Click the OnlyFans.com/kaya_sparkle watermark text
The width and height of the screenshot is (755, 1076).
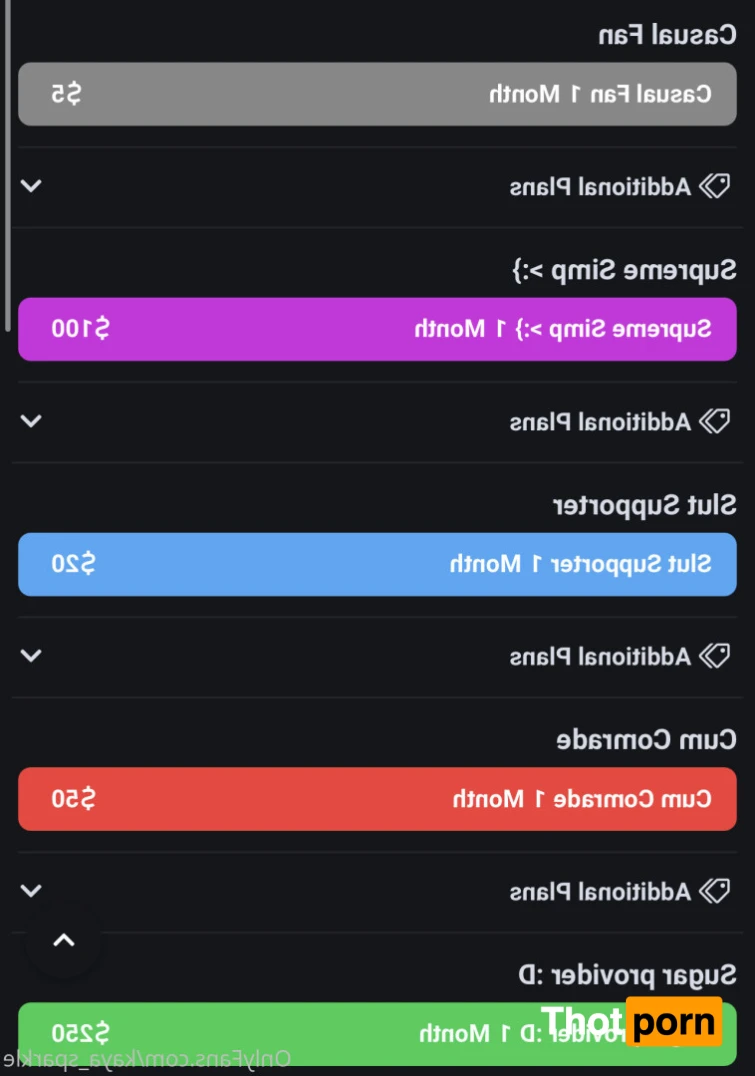(145, 1059)
